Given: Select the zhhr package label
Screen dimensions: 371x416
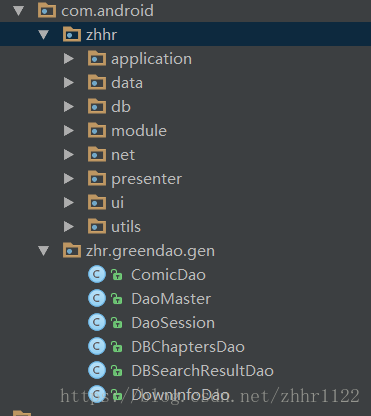Looking at the screenshot, I should tap(101, 35).
